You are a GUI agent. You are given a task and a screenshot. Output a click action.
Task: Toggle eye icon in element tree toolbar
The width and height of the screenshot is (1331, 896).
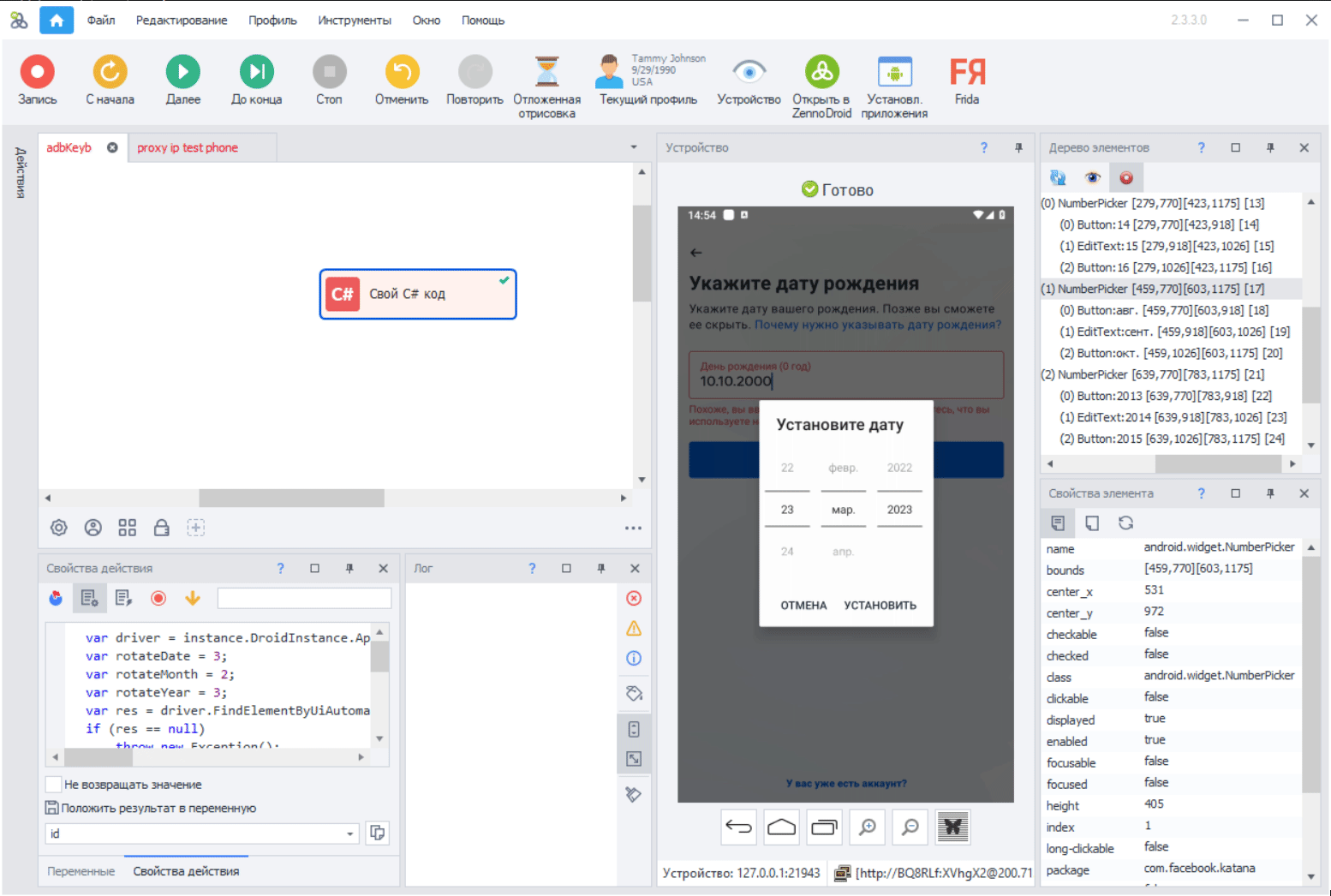(1092, 178)
